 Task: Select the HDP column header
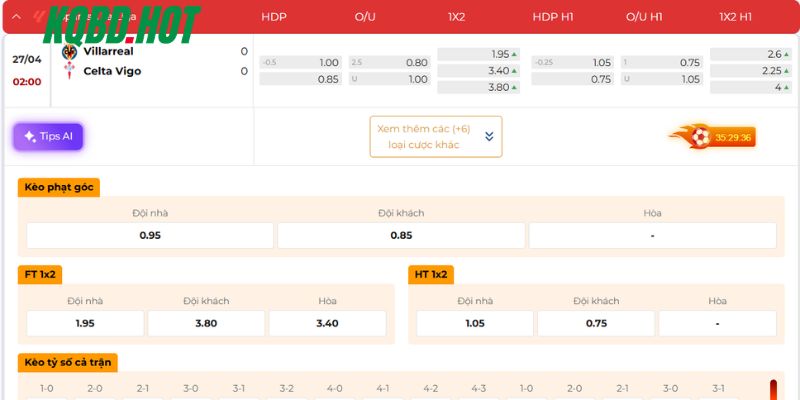click(274, 17)
